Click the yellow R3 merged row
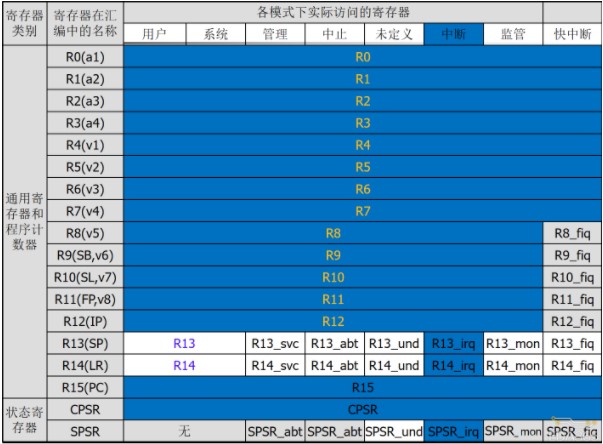 click(362, 123)
